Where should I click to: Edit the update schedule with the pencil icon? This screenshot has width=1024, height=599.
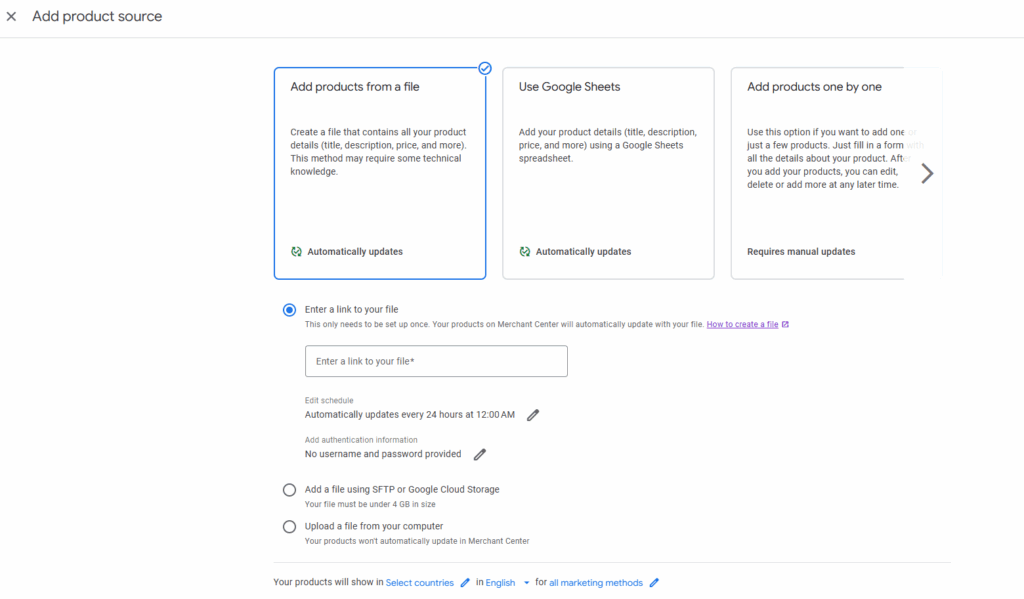click(533, 413)
